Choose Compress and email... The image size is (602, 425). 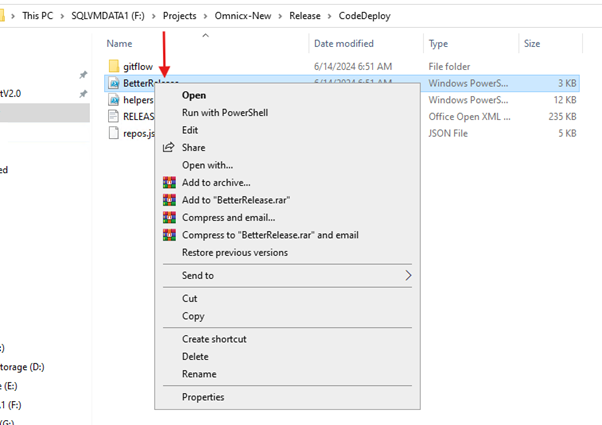click(x=228, y=217)
